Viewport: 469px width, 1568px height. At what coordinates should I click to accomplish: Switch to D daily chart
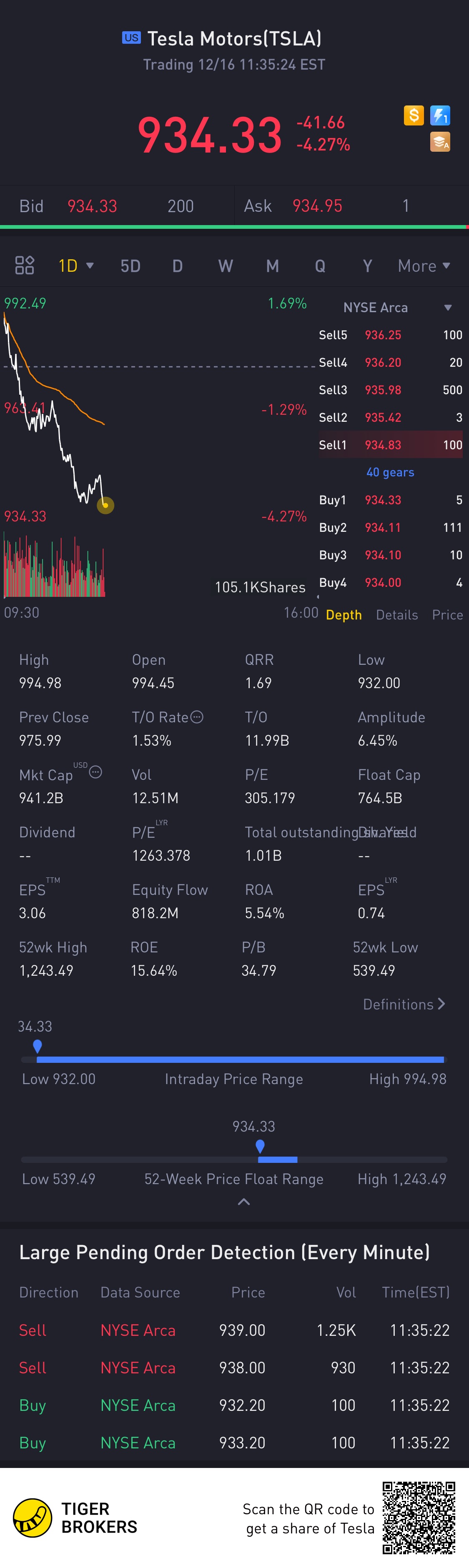[177, 266]
